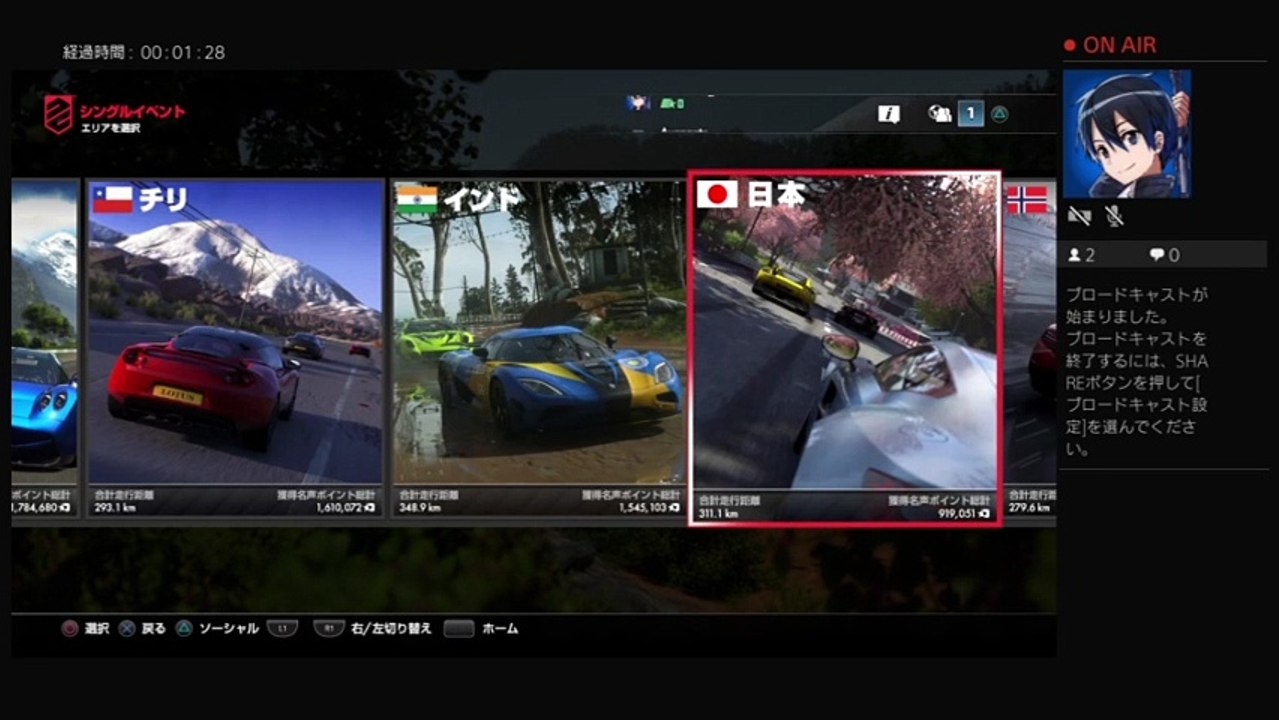Select the Norway area card at right edge
This screenshot has width=1279, height=720.
(1030, 349)
